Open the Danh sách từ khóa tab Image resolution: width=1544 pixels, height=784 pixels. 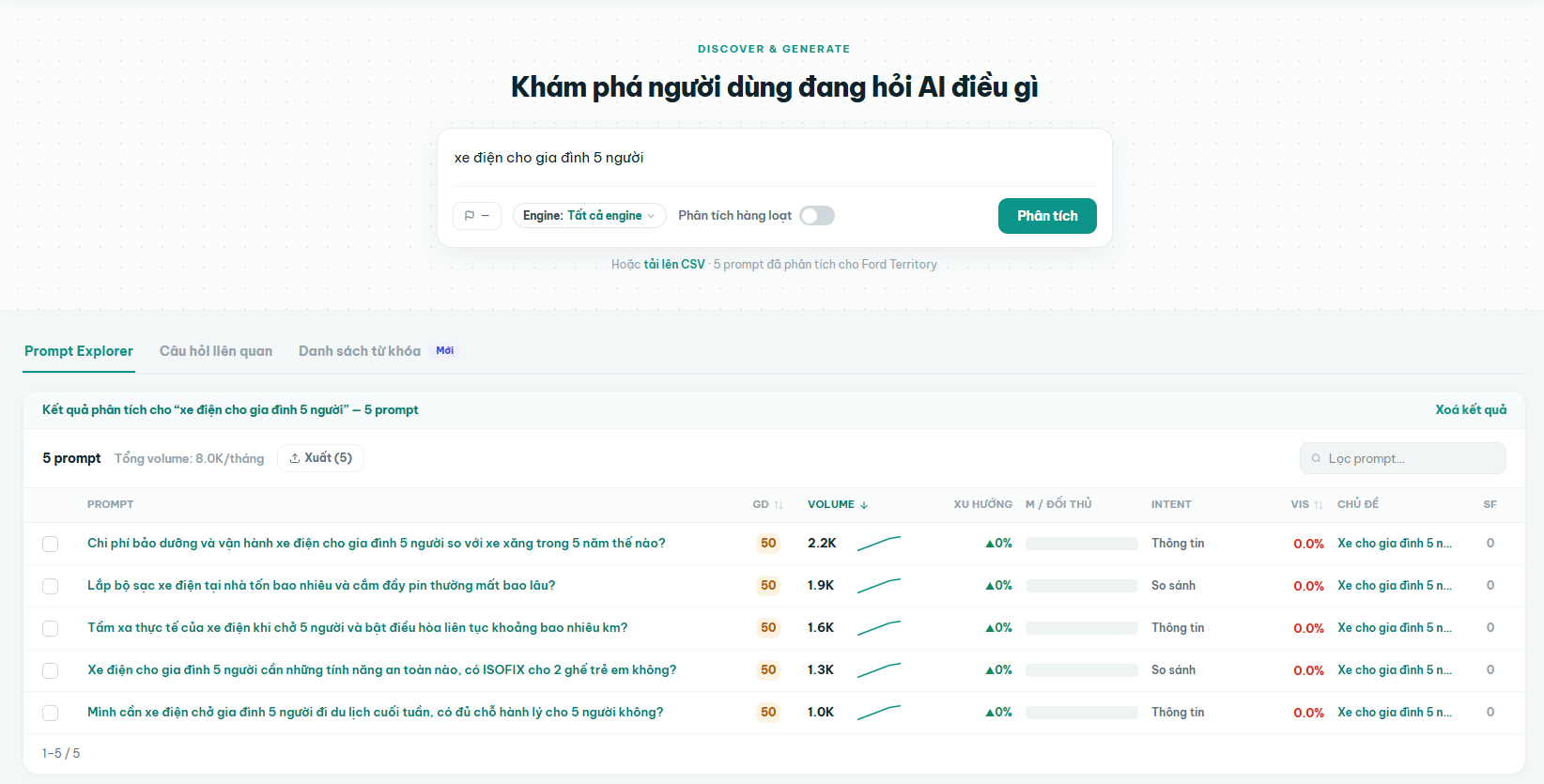click(x=360, y=351)
